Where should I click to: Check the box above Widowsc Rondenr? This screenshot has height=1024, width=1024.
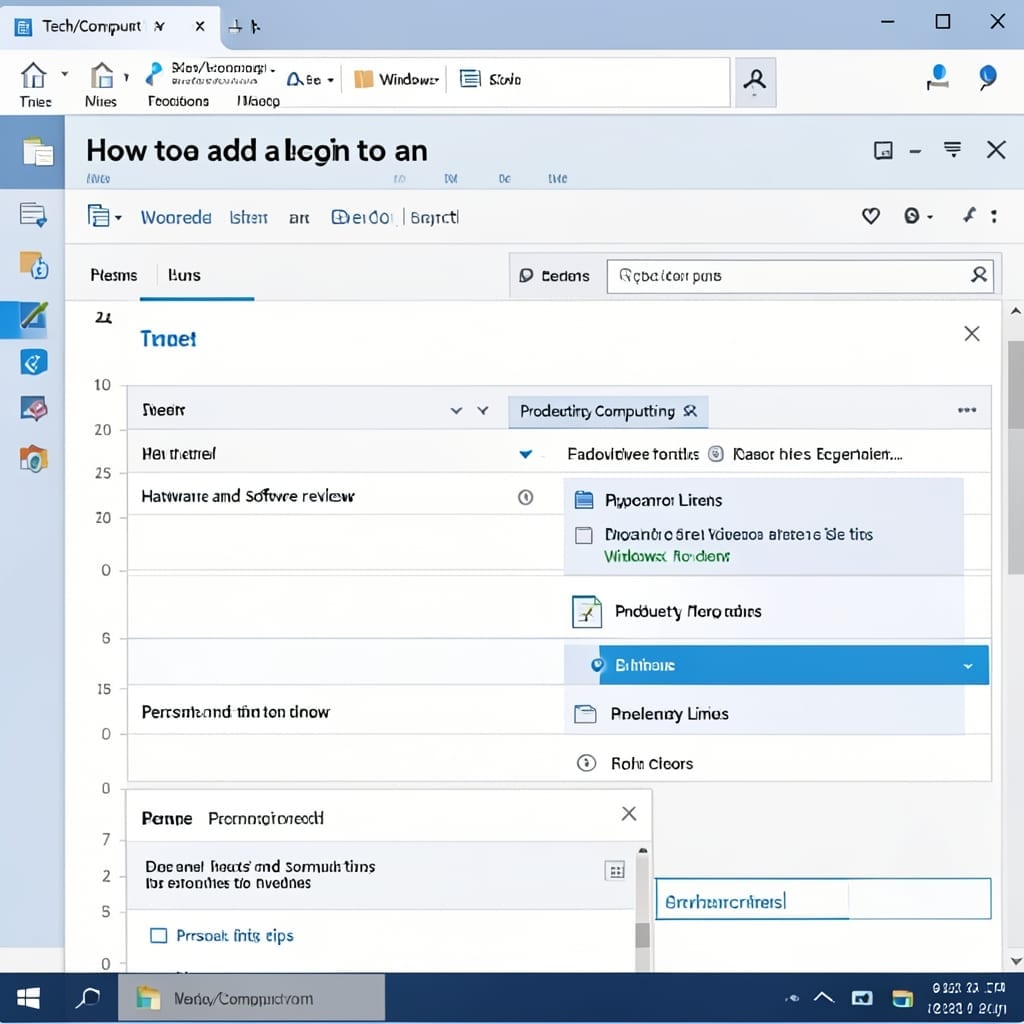[583, 536]
